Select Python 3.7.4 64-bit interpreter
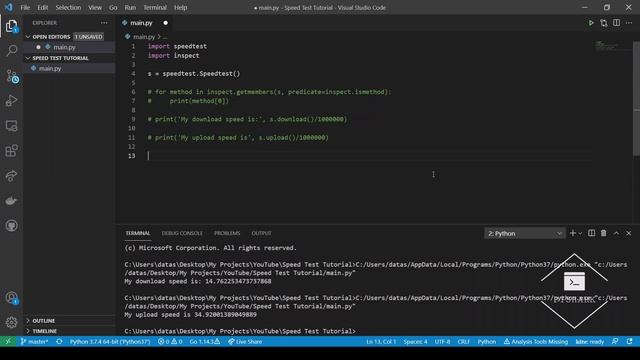Viewport: 640px width, 360px height. click(110, 342)
